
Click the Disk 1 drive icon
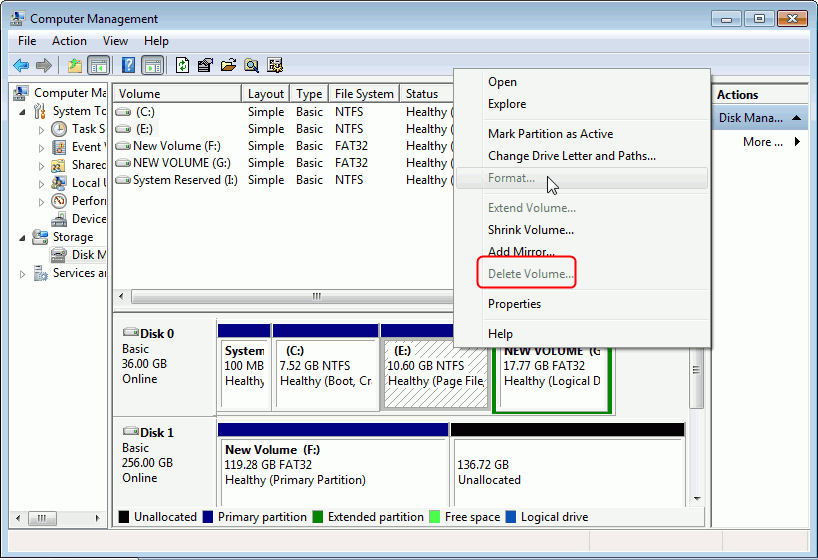tap(130, 431)
